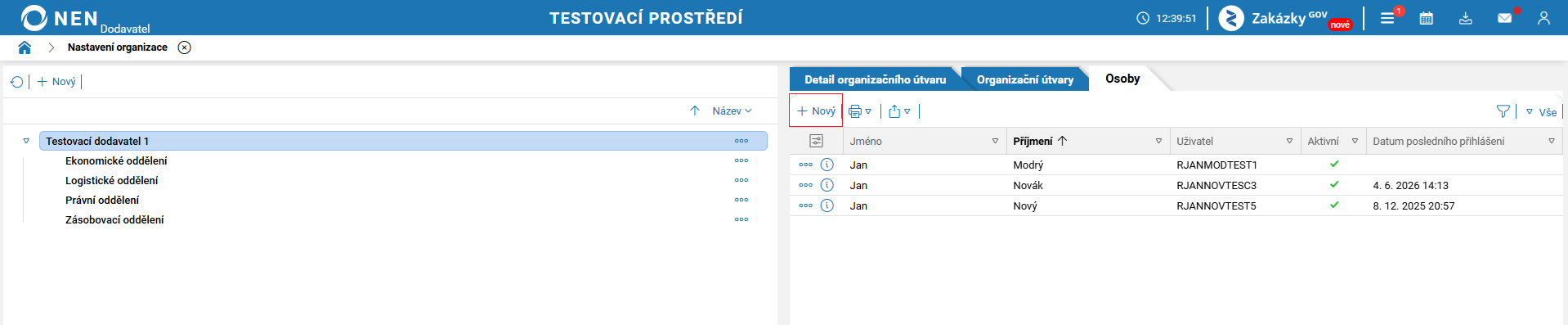Click user cell RJANNOVTEST5
Screen dimensions: 1568x325
click(x=1216, y=205)
